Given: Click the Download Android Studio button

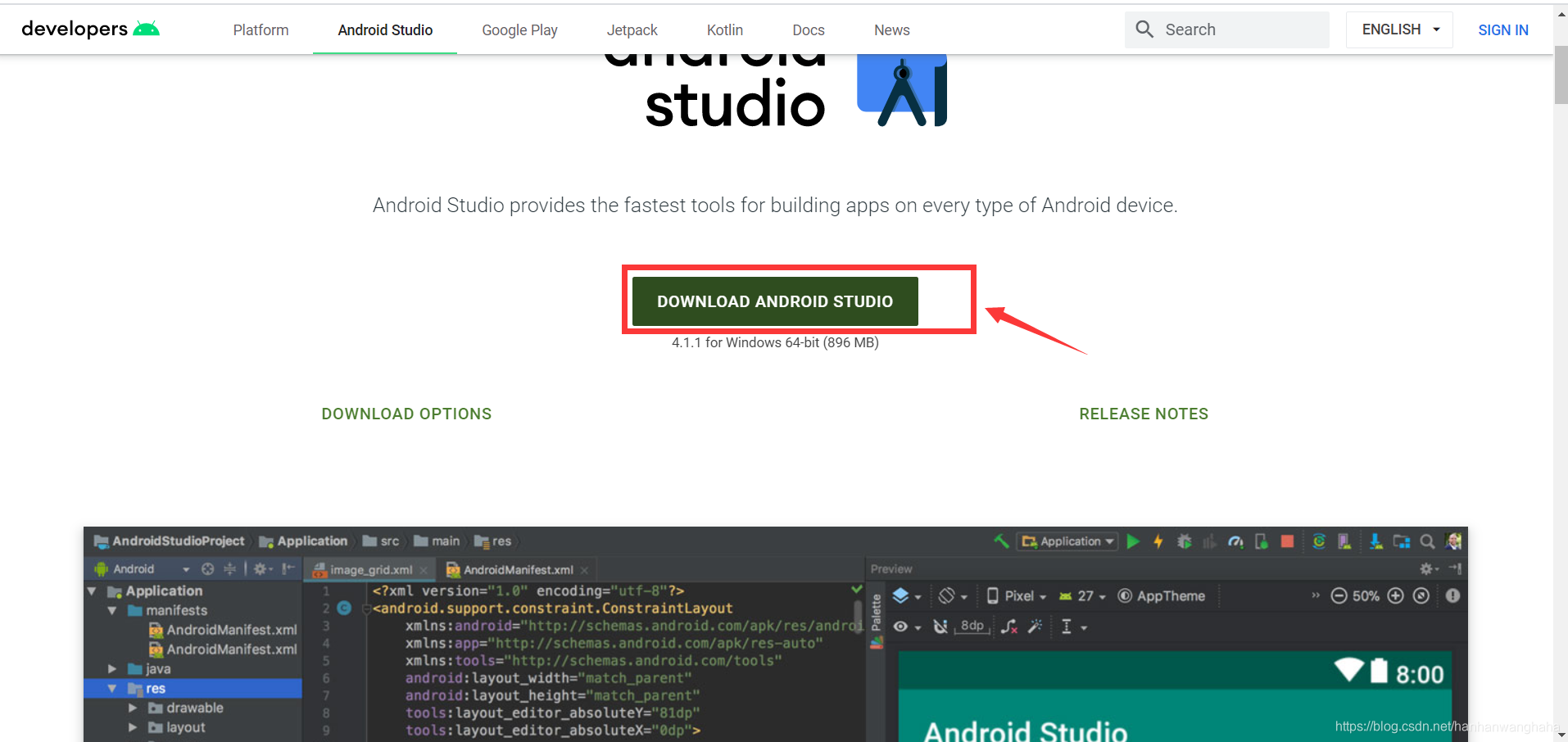Looking at the screenshot, I should point(775,301).
